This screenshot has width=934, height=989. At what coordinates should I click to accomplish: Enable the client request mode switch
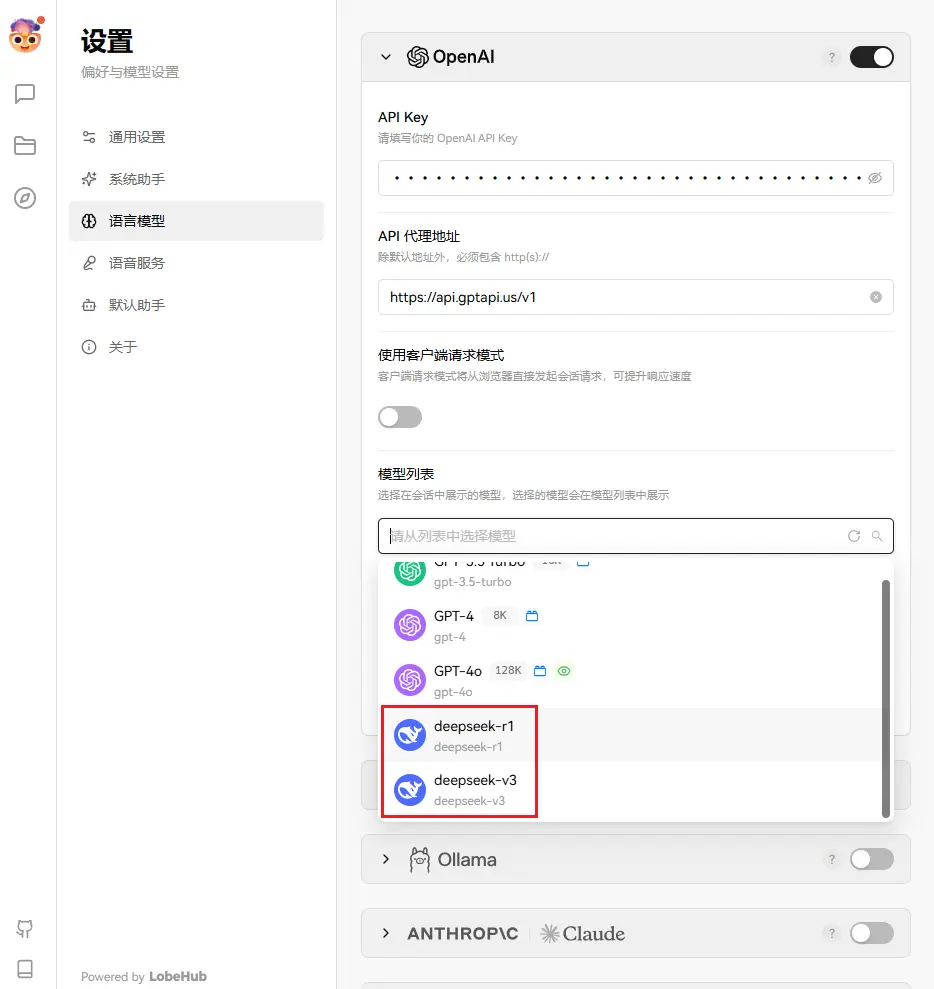pyautogui.click(x=400, y=417)
